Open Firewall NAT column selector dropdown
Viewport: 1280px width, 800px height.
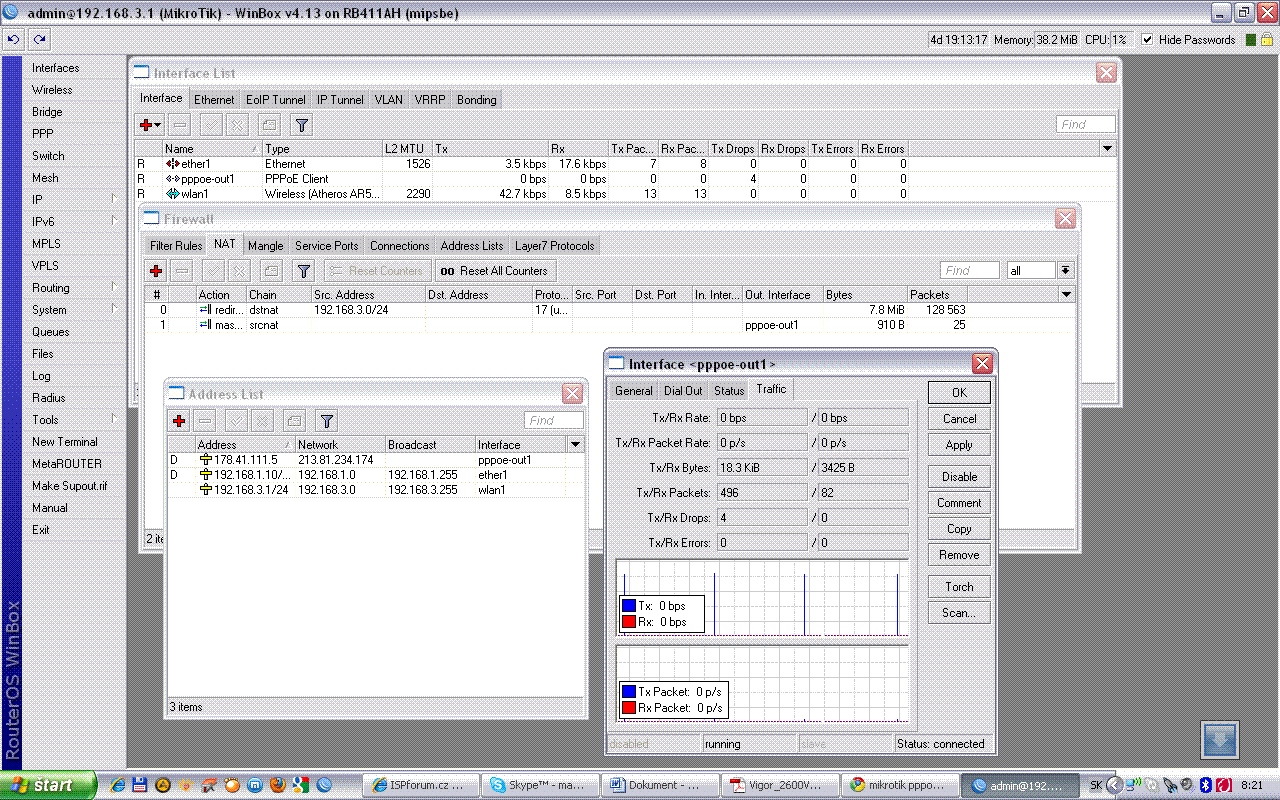point(1067,294)
